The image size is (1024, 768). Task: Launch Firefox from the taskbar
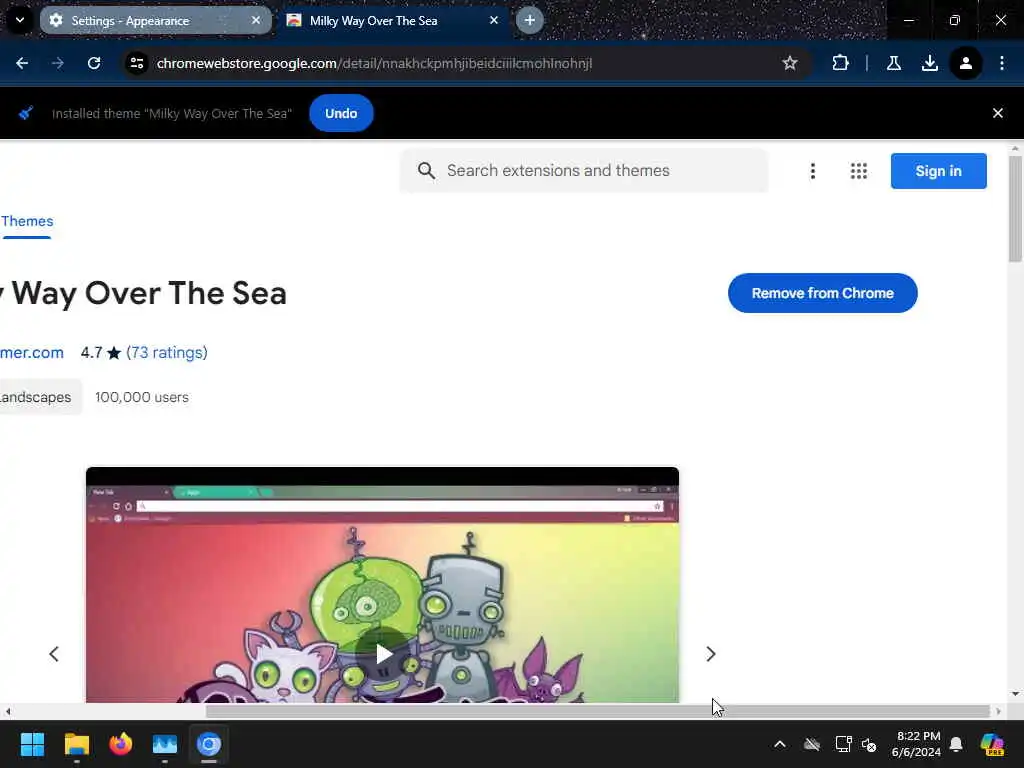click(120, 744)
